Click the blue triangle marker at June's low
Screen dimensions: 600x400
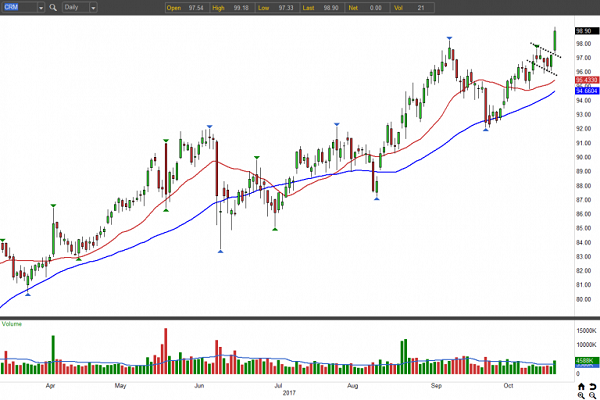[x=220, y=252]
